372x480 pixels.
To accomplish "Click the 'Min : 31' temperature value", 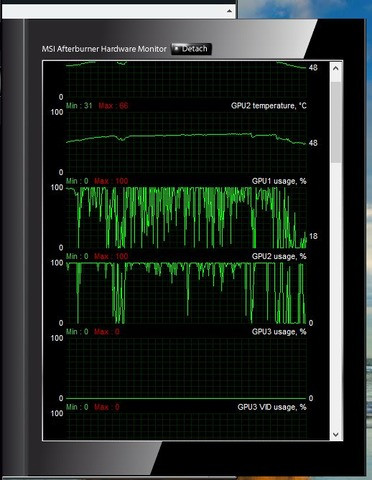I will [79, 106].
